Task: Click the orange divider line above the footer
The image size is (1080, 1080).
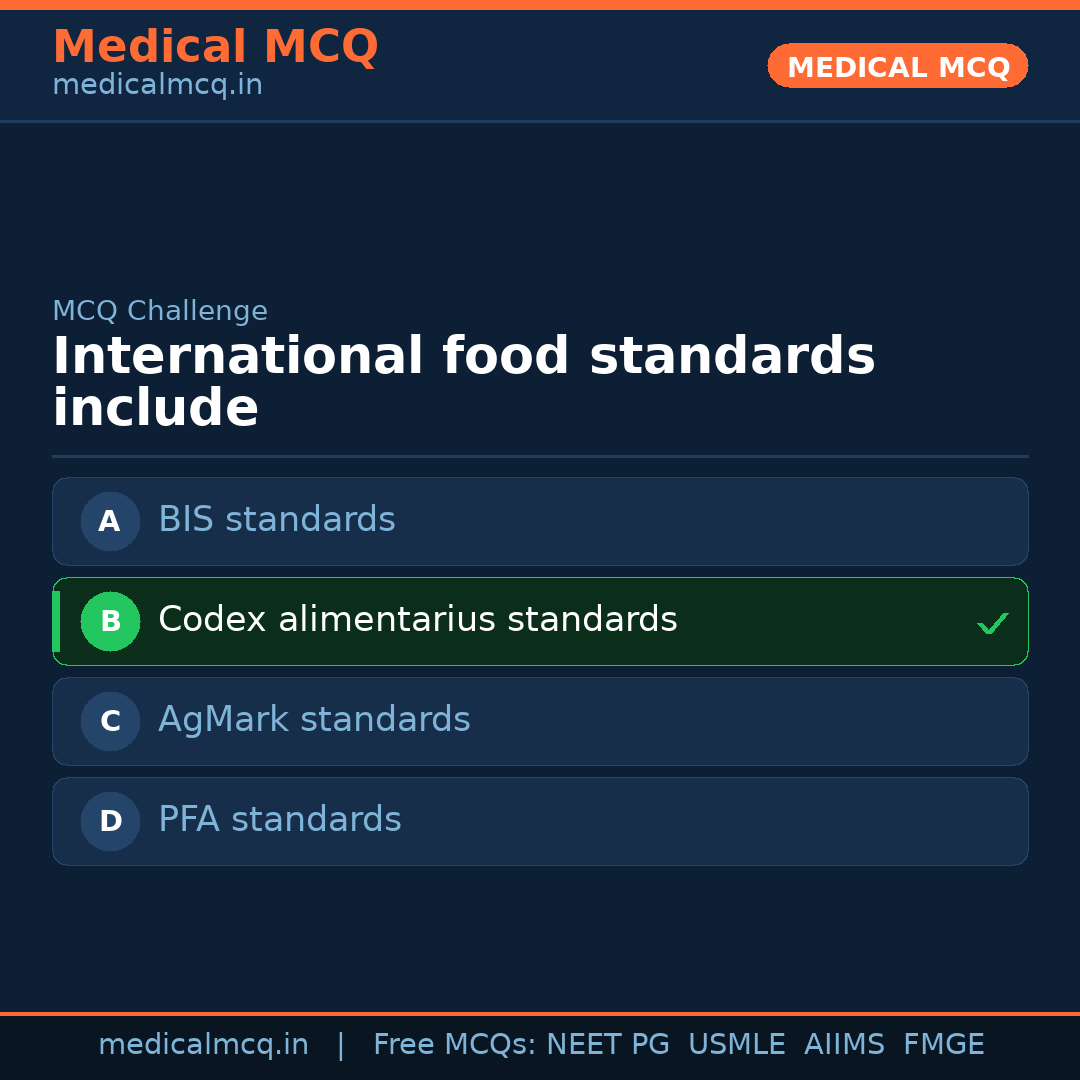Action: click(540, 1012)
